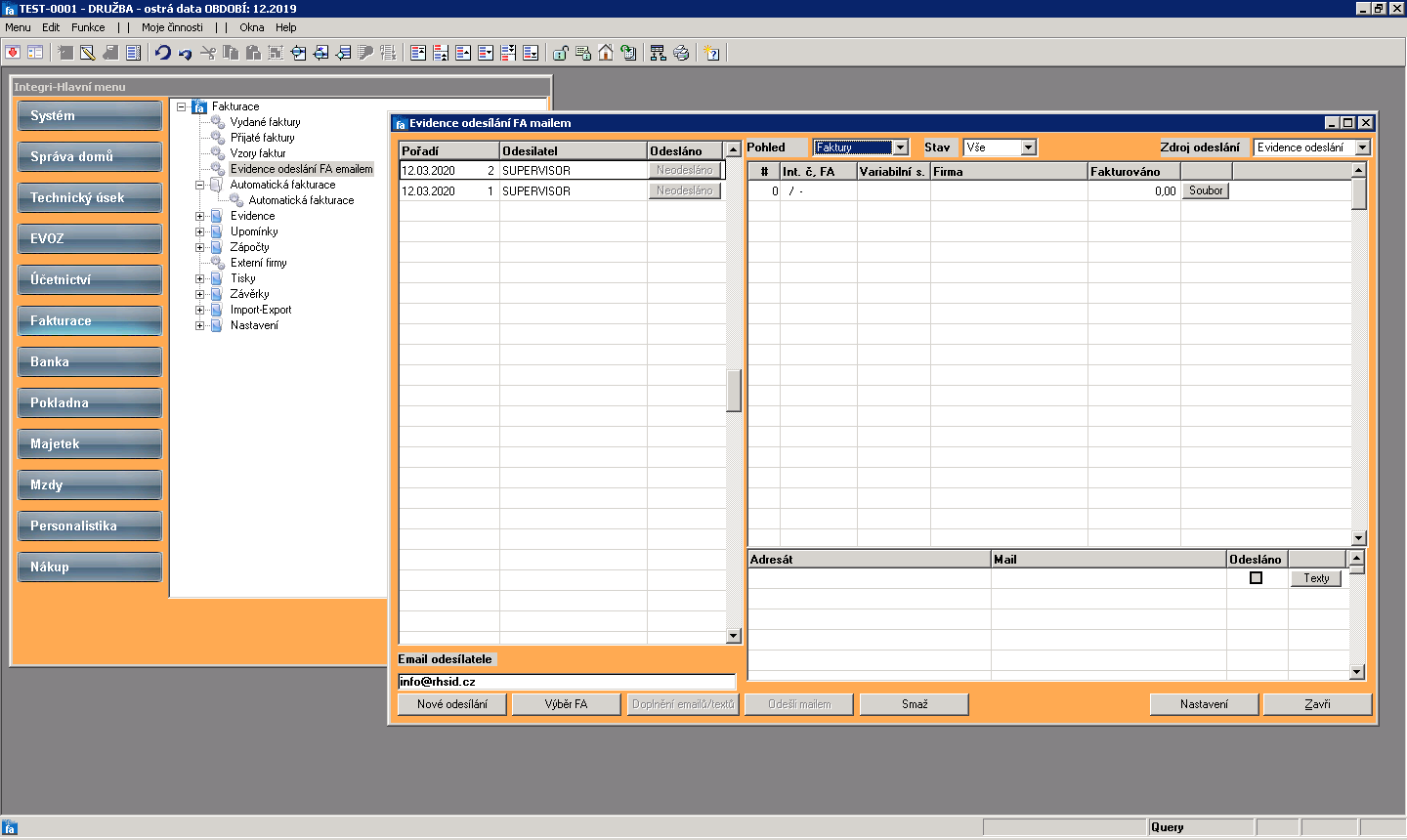Click the network hierarchy icon in toolbar
Screen dimensions: 1407x840
[659, 53]
